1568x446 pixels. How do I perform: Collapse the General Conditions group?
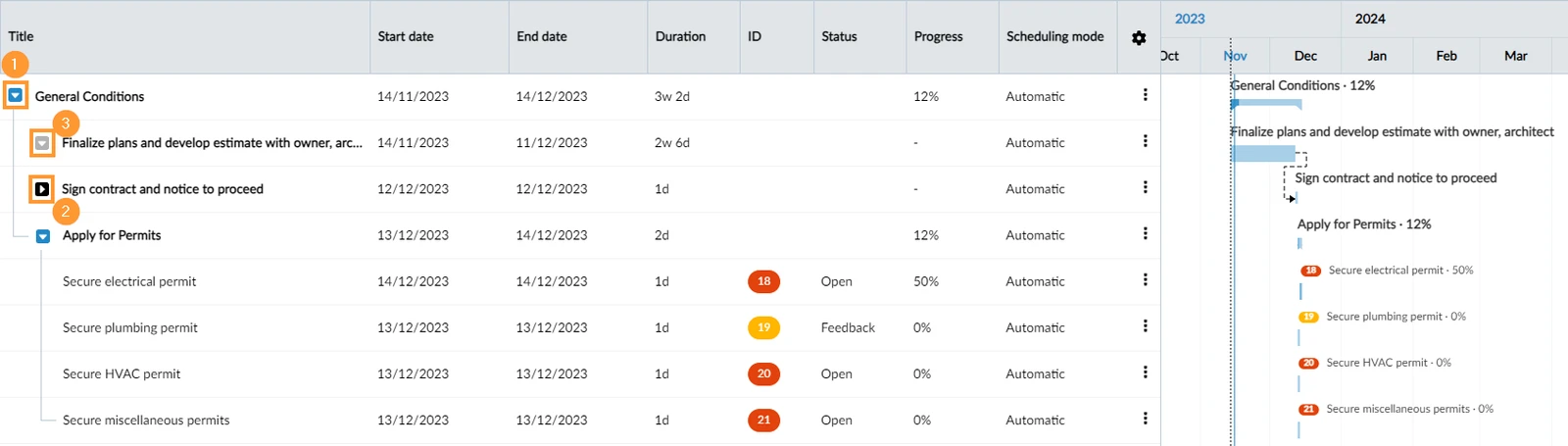coord(16,96)
